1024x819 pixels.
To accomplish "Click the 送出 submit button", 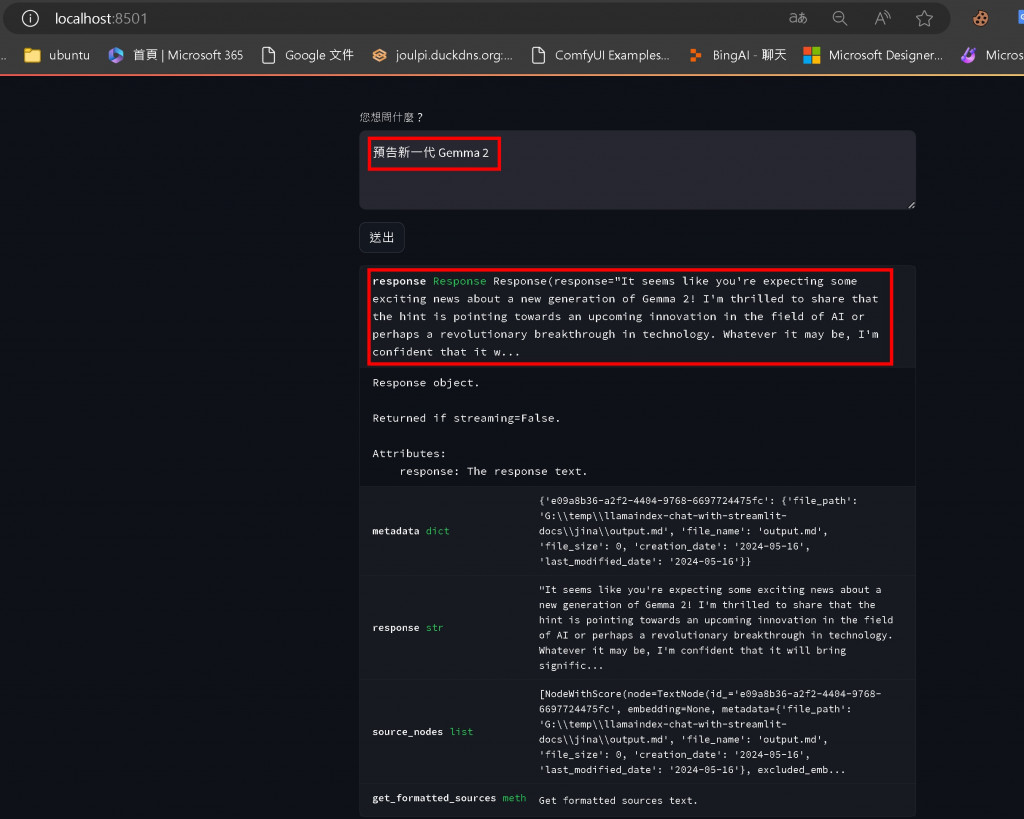I will (382, 237).
